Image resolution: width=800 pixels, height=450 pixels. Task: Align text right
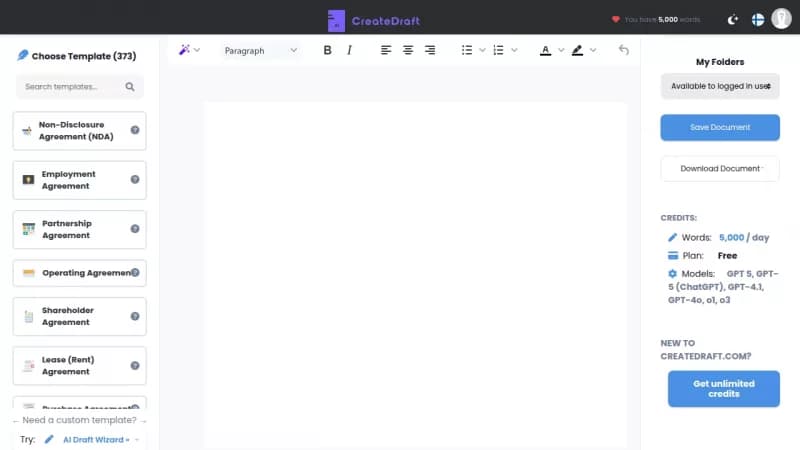click(x=430, y=50)
